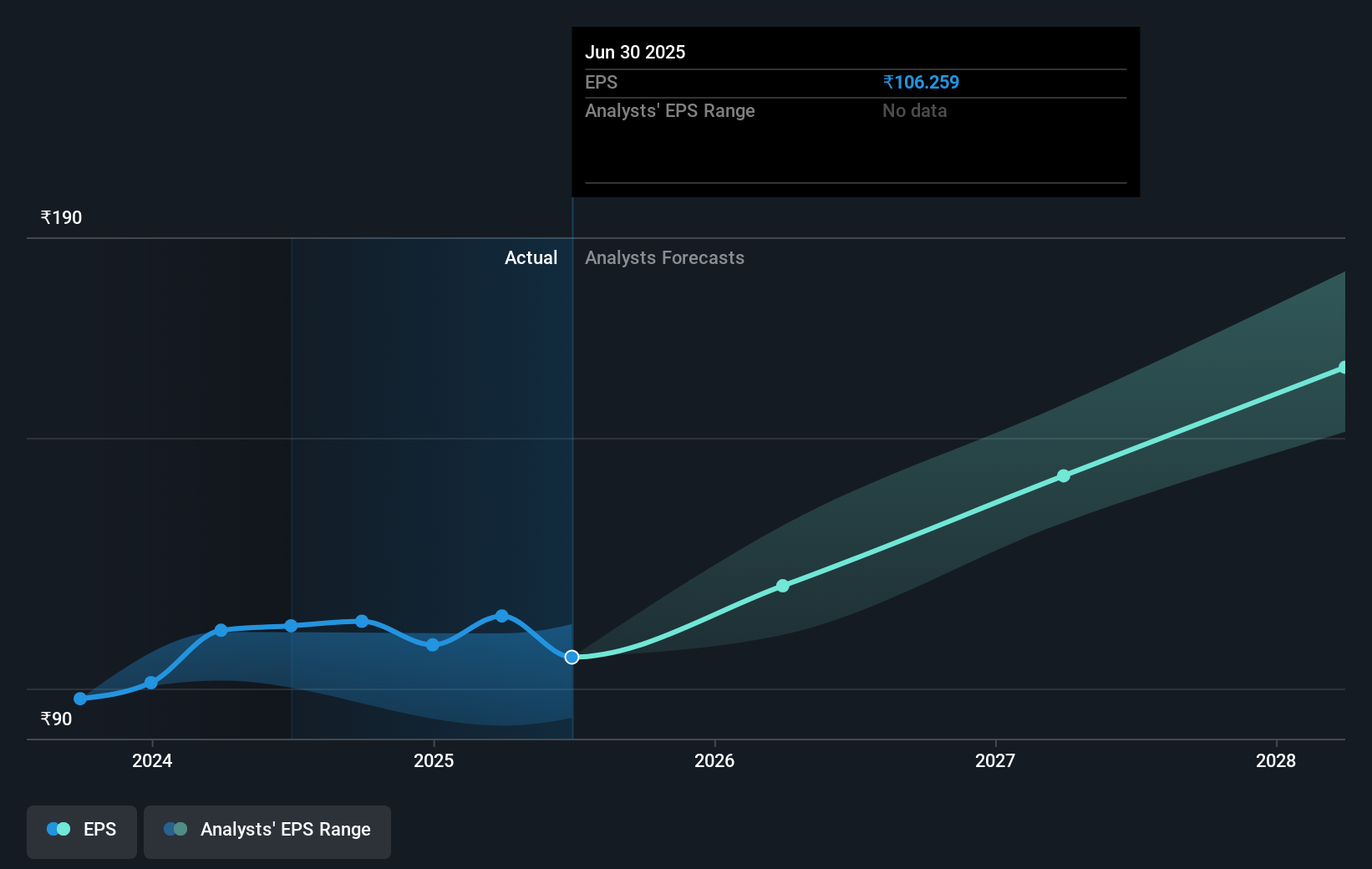This screenshot has width=1372, height=869.
Task: Select the 2027 forecast data point
Action: (x=1064, y=476)
